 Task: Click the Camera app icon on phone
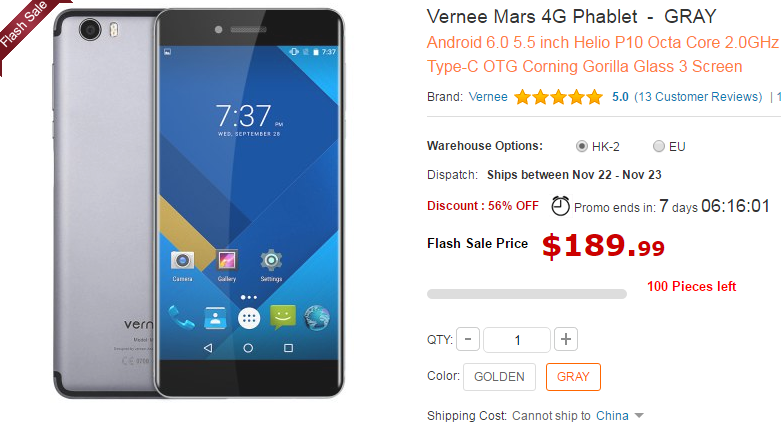click(x=182, y=261)
